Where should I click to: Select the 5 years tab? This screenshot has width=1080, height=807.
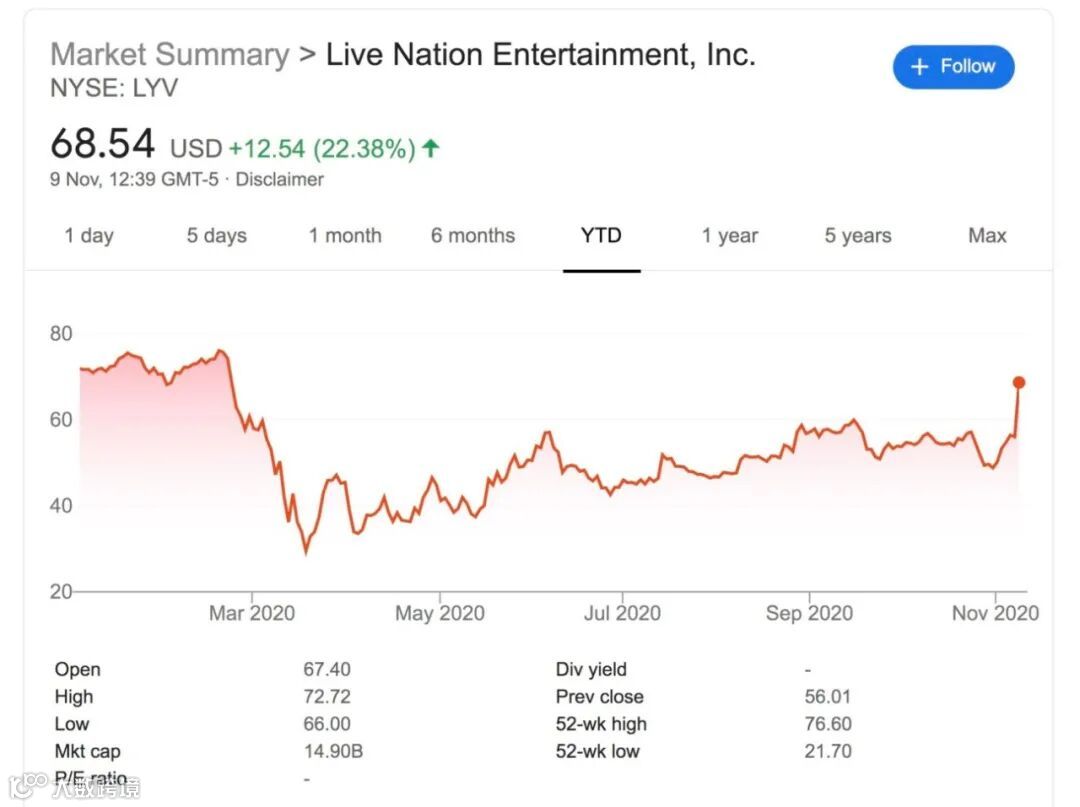[x=858, y=236]
